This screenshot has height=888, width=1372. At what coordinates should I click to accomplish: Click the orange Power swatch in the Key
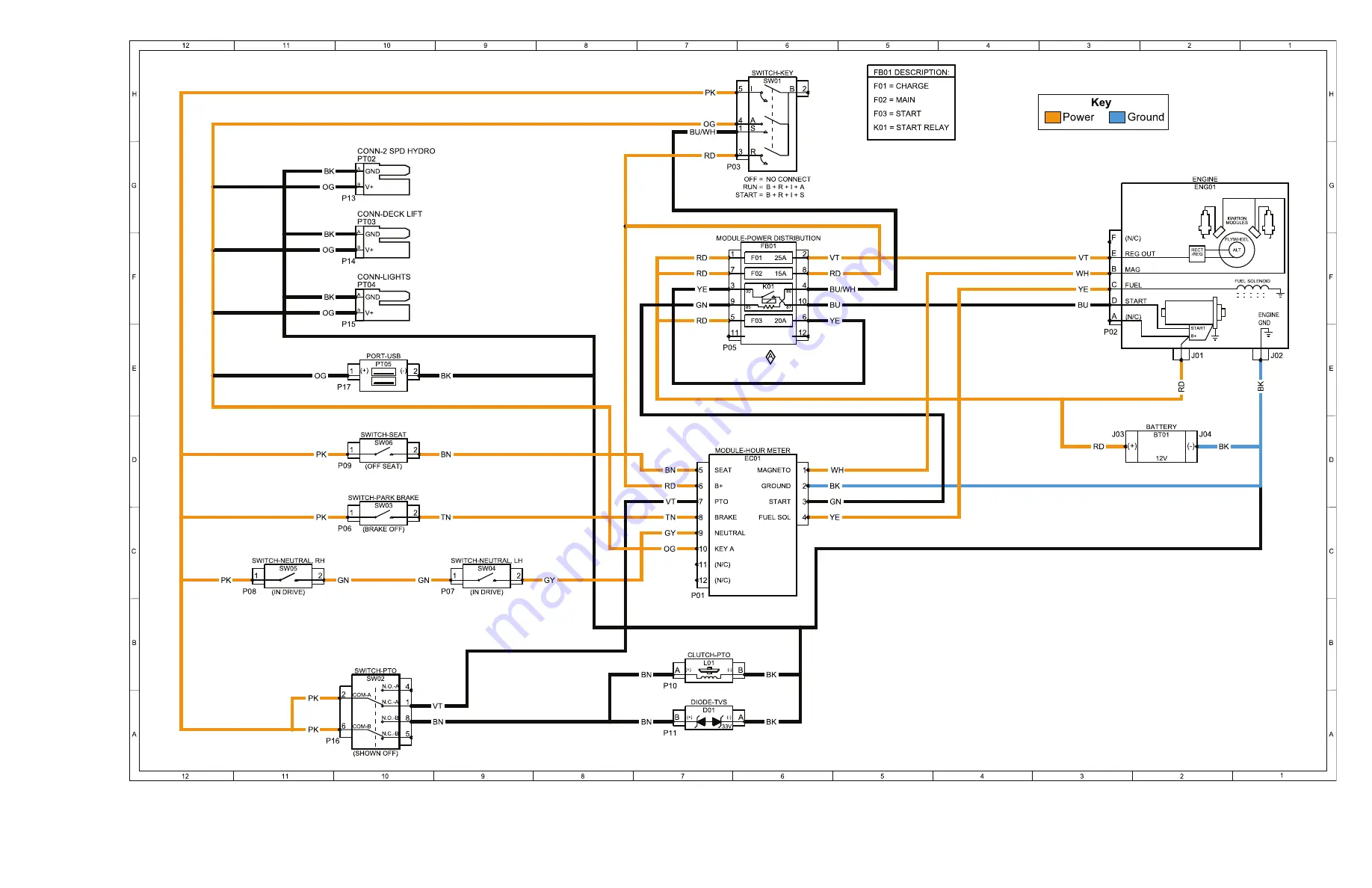click(x=1052, y=117)
